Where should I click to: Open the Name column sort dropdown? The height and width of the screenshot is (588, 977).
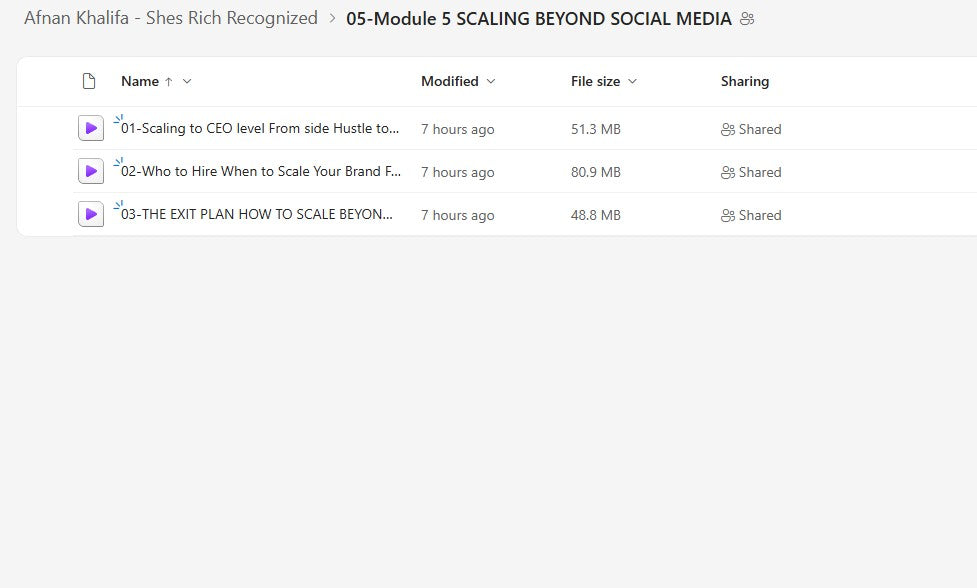point(186,81)
